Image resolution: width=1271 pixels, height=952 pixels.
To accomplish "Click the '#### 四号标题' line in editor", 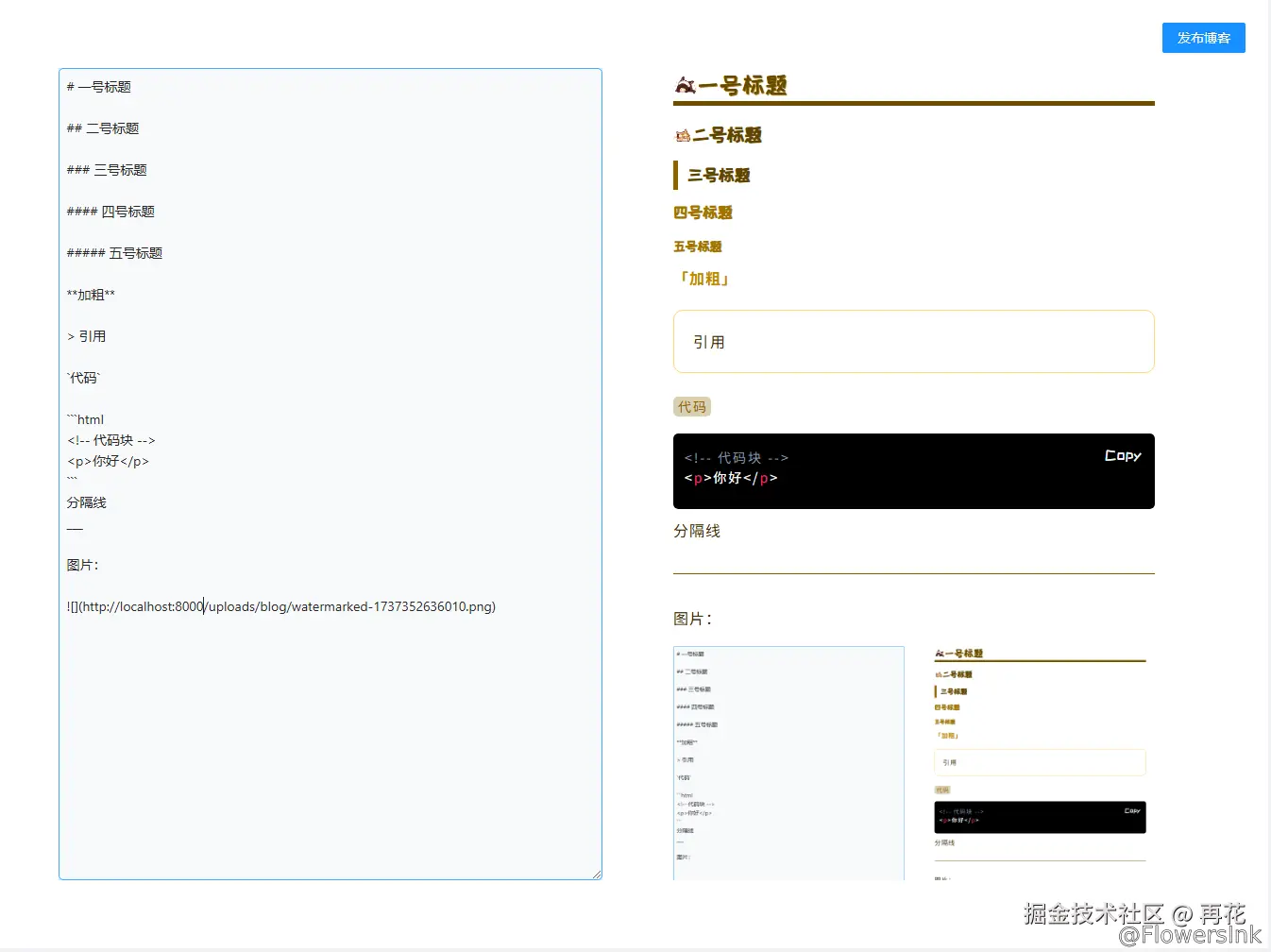I will (x=110, y=212).
